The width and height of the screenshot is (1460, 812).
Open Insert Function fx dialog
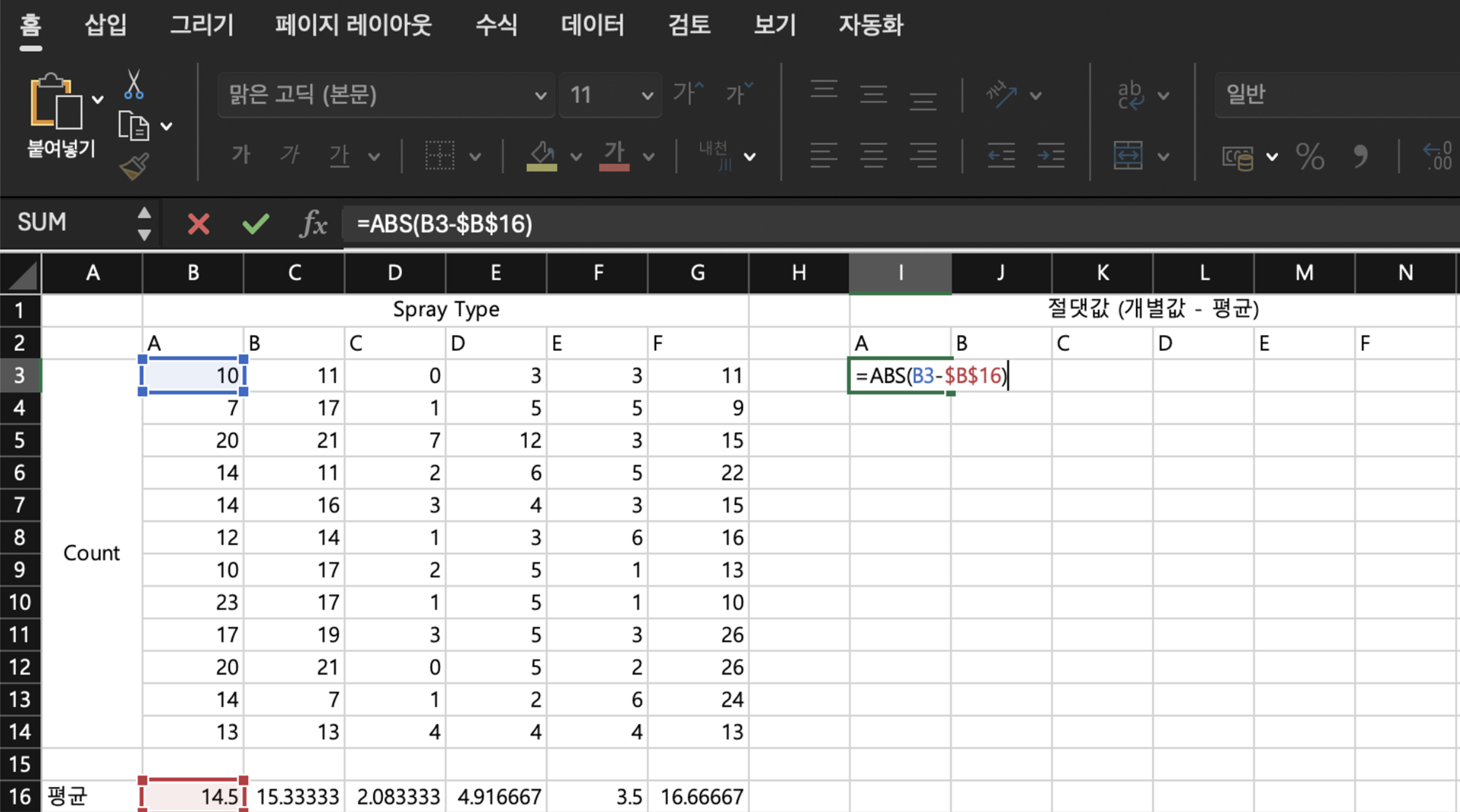point(313,224)
